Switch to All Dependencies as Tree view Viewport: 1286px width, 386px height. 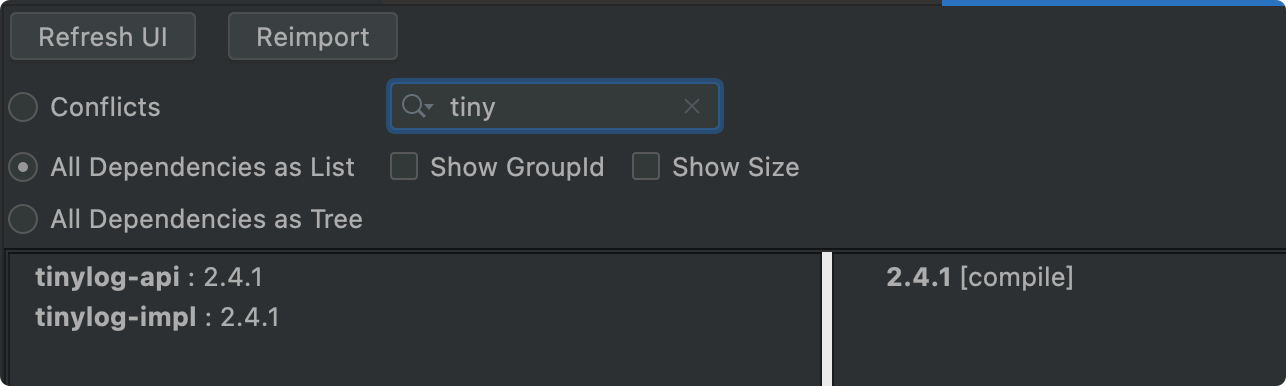tap(23, 218)
